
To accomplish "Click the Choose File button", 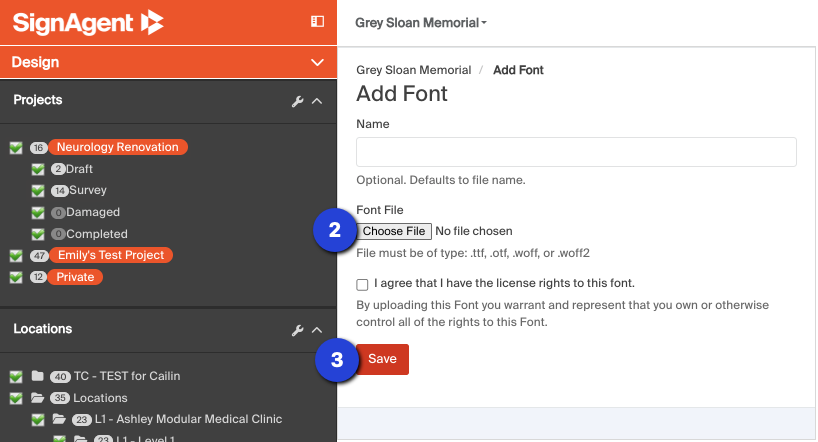I will pos(394,231).
